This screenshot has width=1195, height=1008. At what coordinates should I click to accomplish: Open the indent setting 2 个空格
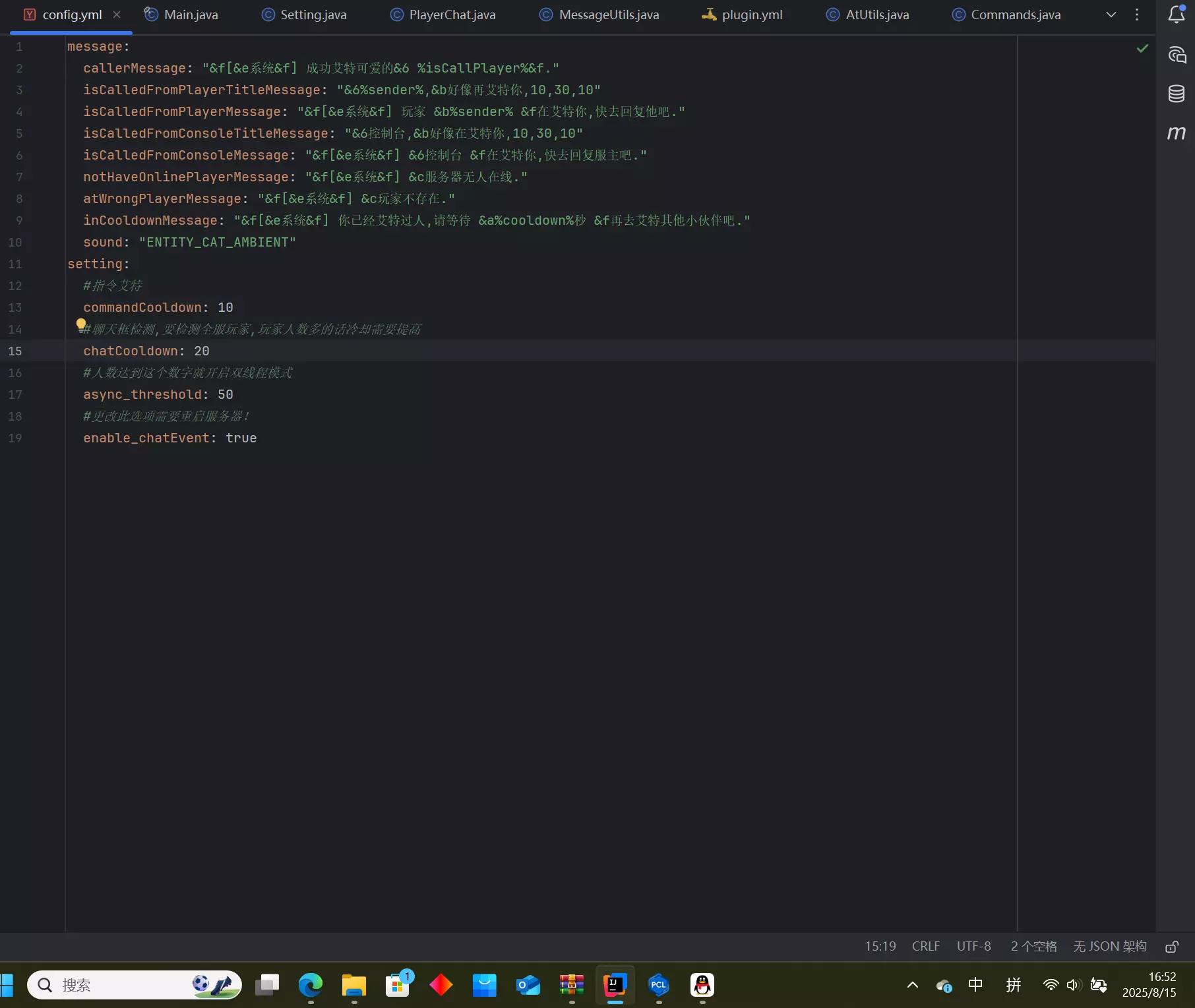(1033, 946)
